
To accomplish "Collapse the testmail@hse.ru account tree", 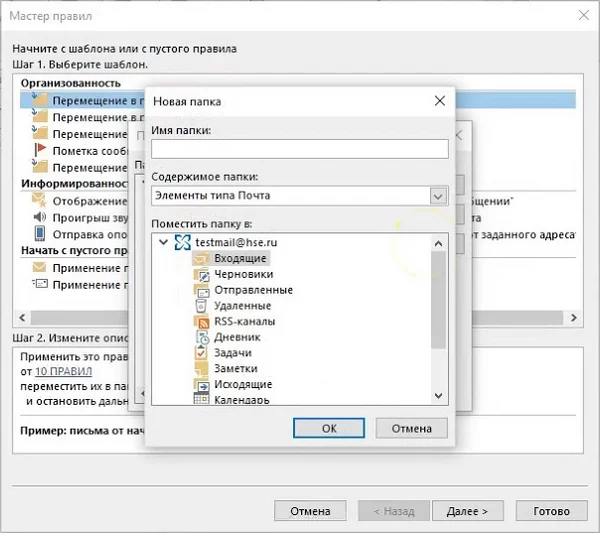I will [164, 242].
